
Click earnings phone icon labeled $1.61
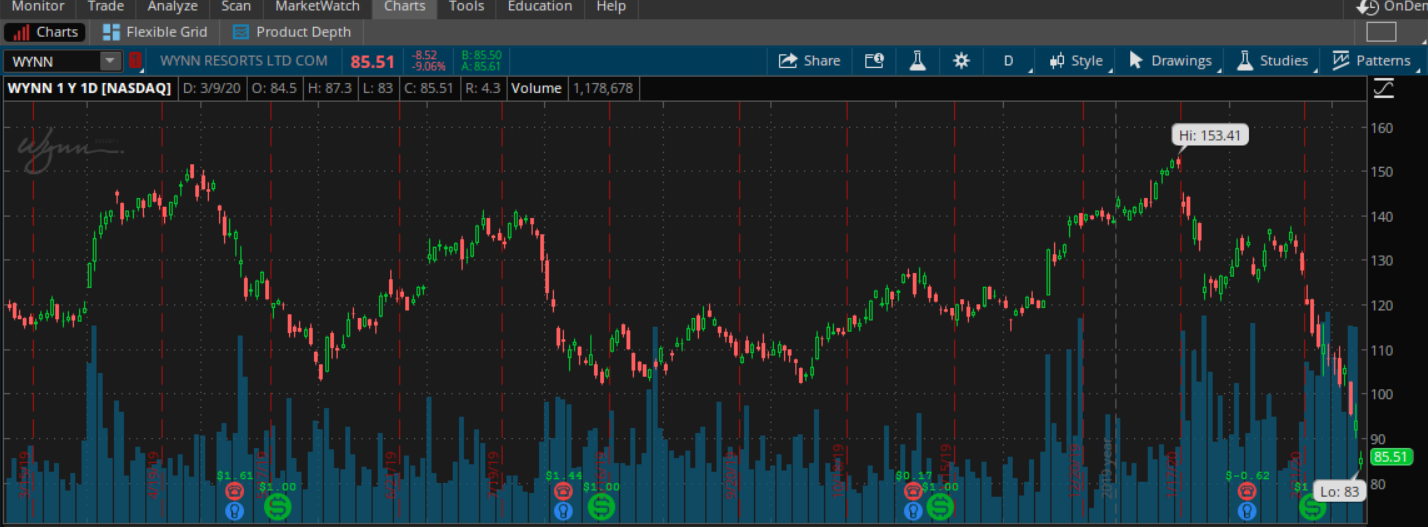click(235, 491)
